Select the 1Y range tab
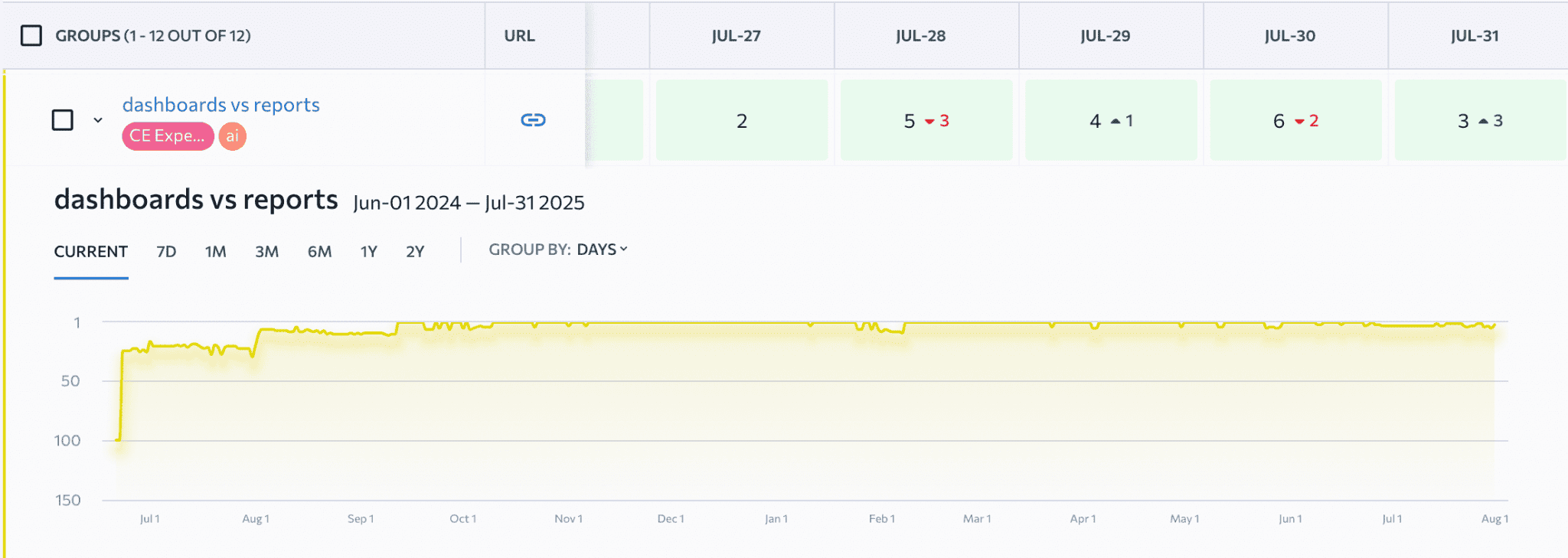The image size is (1568, 558). point(368,252)
